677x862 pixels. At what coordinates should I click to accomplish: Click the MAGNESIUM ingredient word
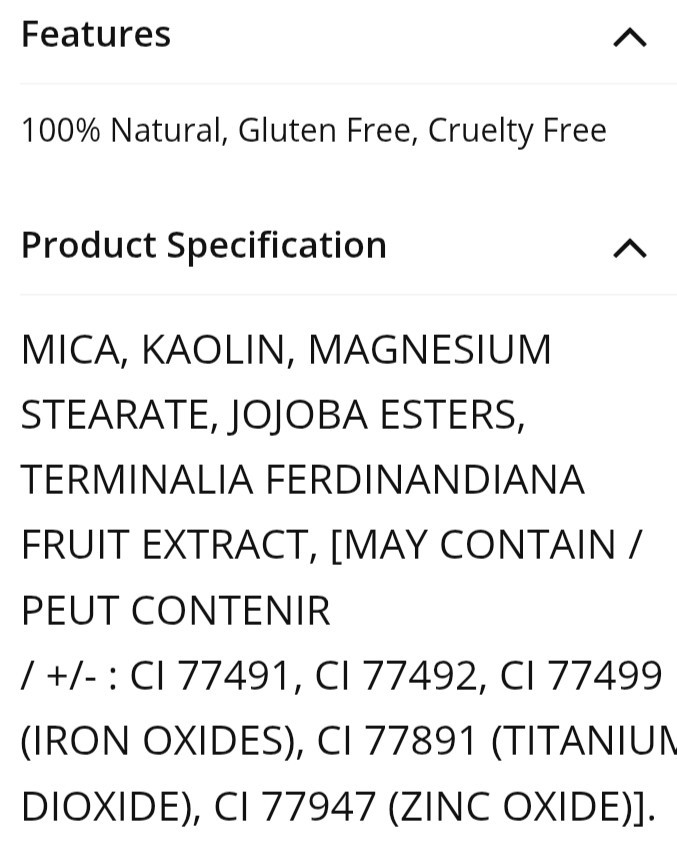click(x=430, y=349)
